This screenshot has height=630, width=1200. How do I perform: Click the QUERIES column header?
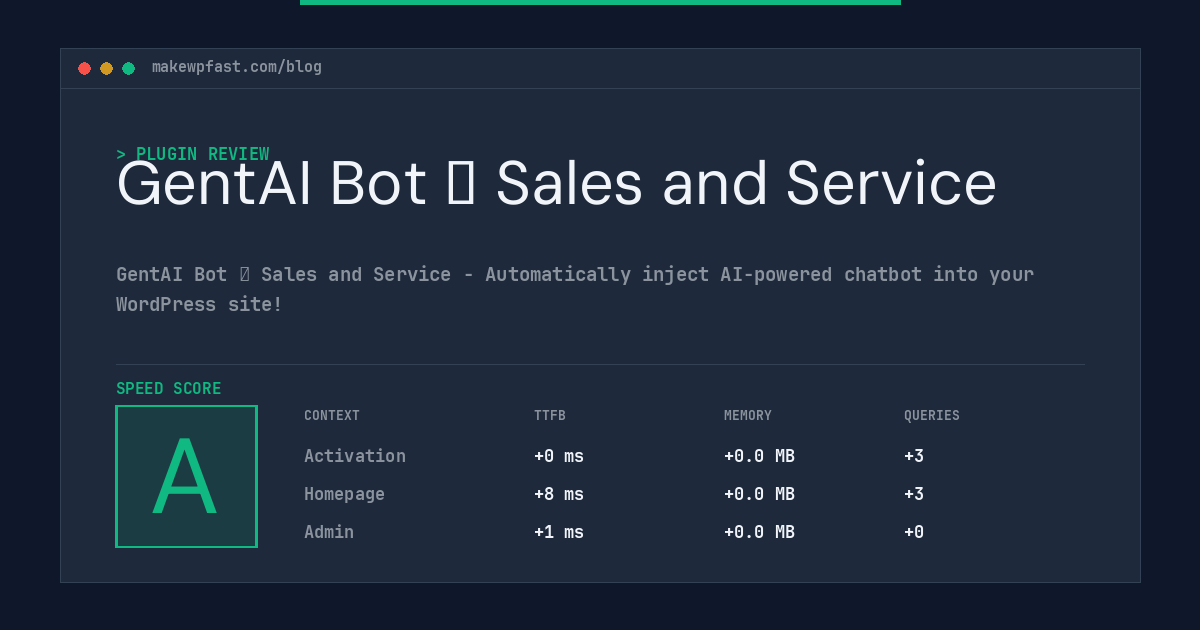coord(932,416)
